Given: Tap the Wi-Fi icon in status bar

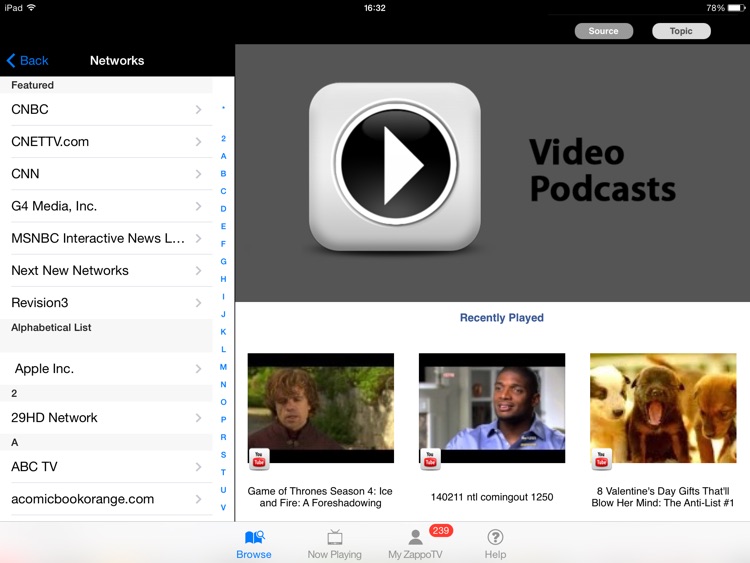Looking at the screenshot, I should 32,7.
